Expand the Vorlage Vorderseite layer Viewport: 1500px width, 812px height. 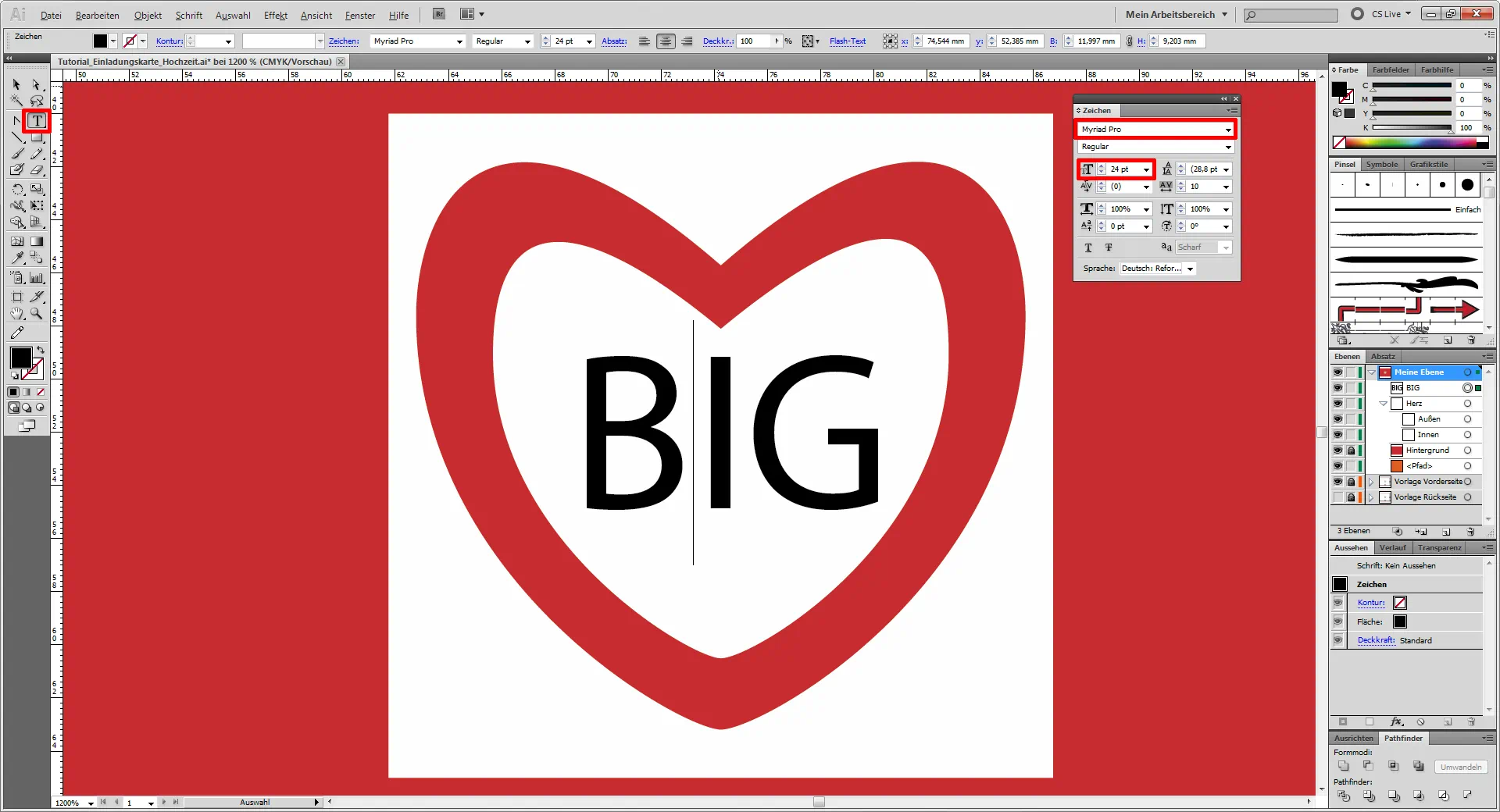coord(1371,482)
